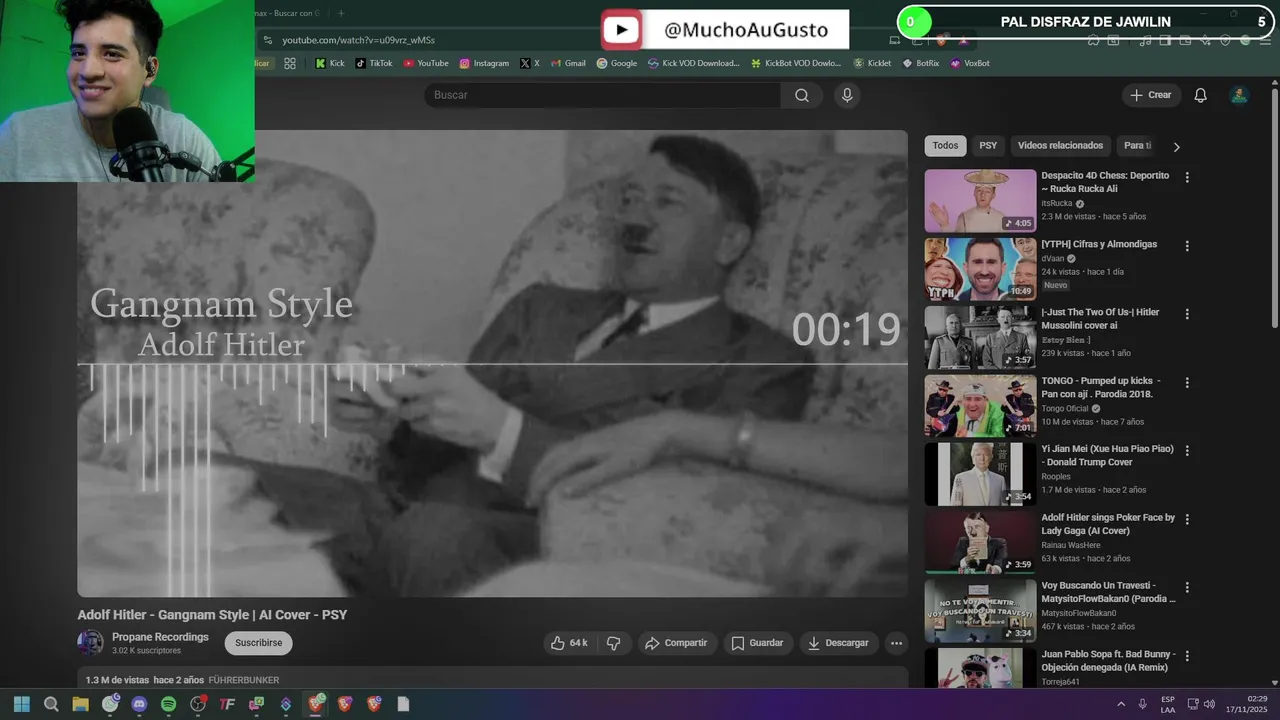Open Spotify from the taskbar
Viewport: 1280px width, 720px height.
click(168, 704)
